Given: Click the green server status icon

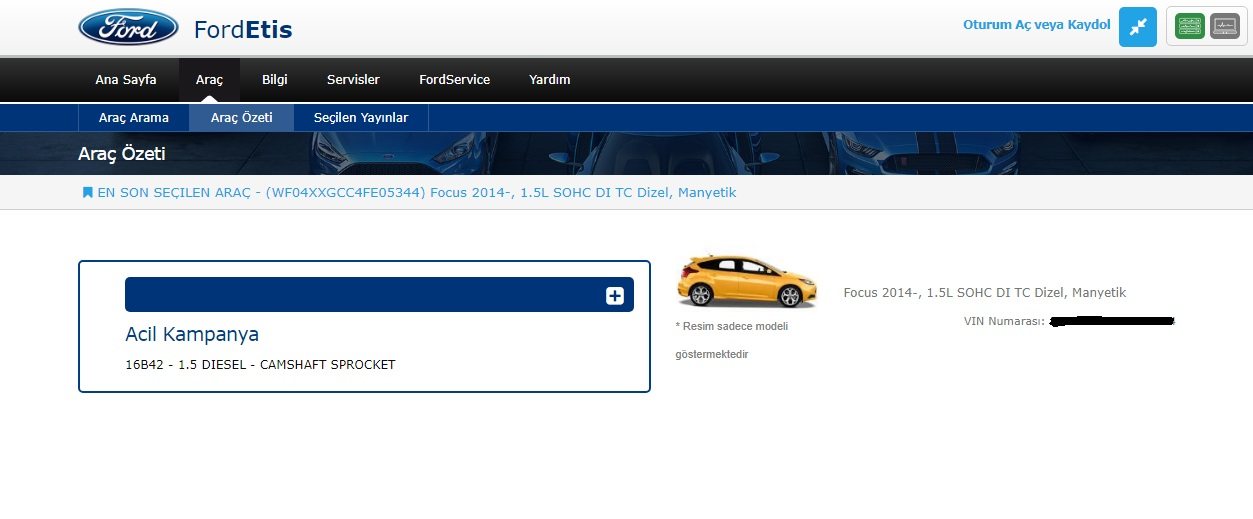Looking at the screenshot, I should (1190, 27).
